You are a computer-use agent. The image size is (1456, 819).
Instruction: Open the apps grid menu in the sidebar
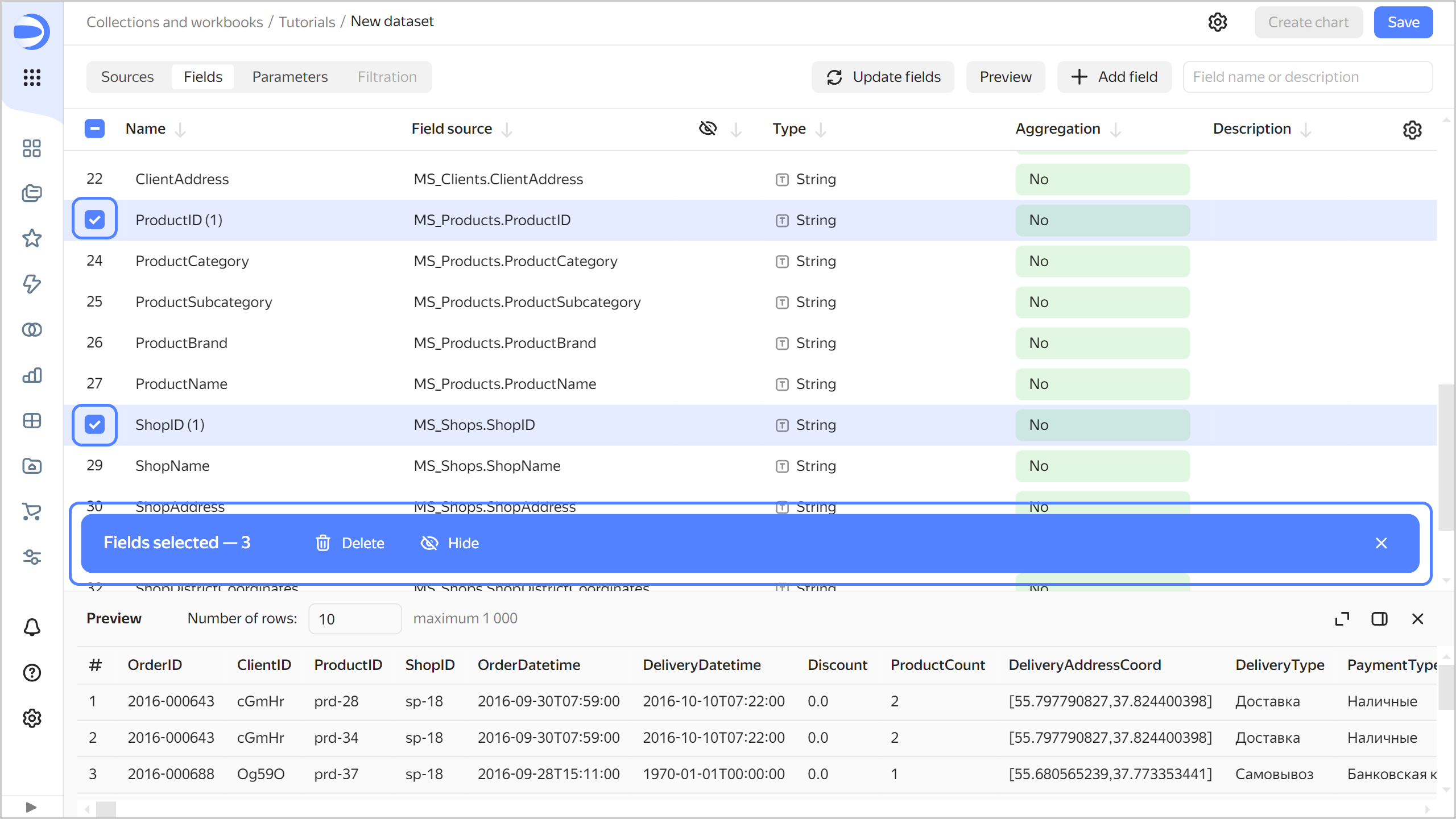point(32,77)
